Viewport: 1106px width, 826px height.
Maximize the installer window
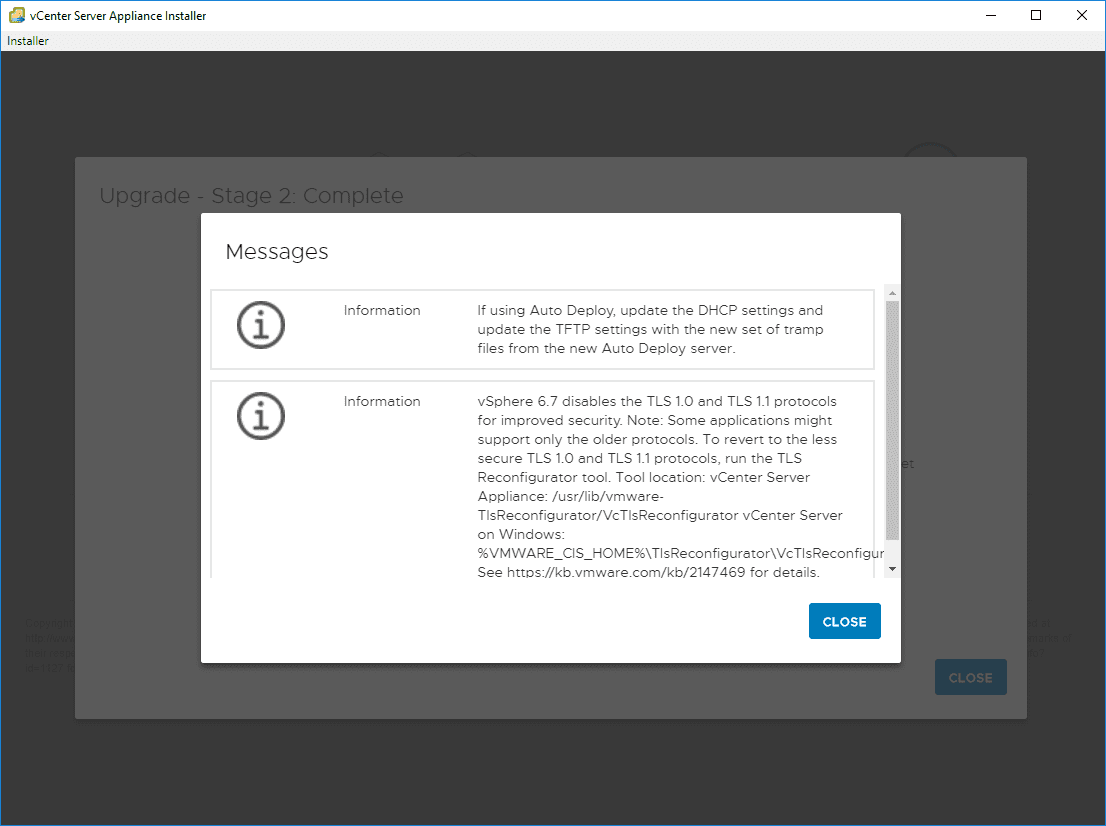pyautogui.click(x=1035, y=15)
